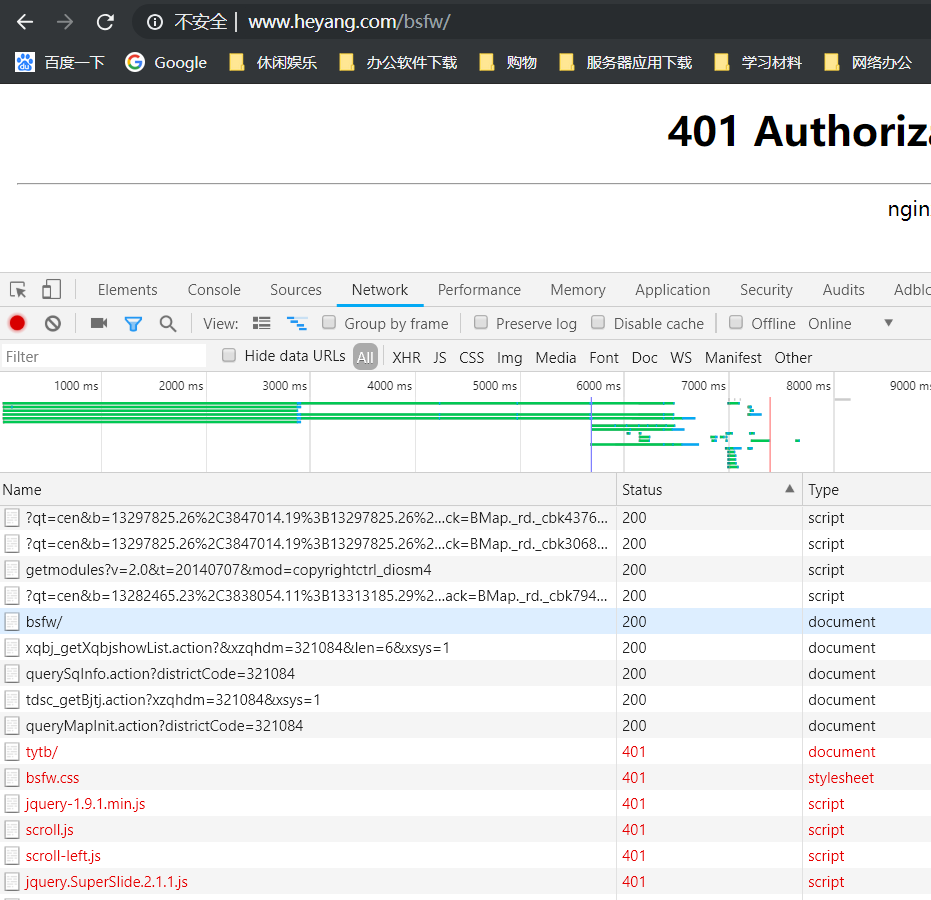Reload the page with refresh icon

point(105,22)
